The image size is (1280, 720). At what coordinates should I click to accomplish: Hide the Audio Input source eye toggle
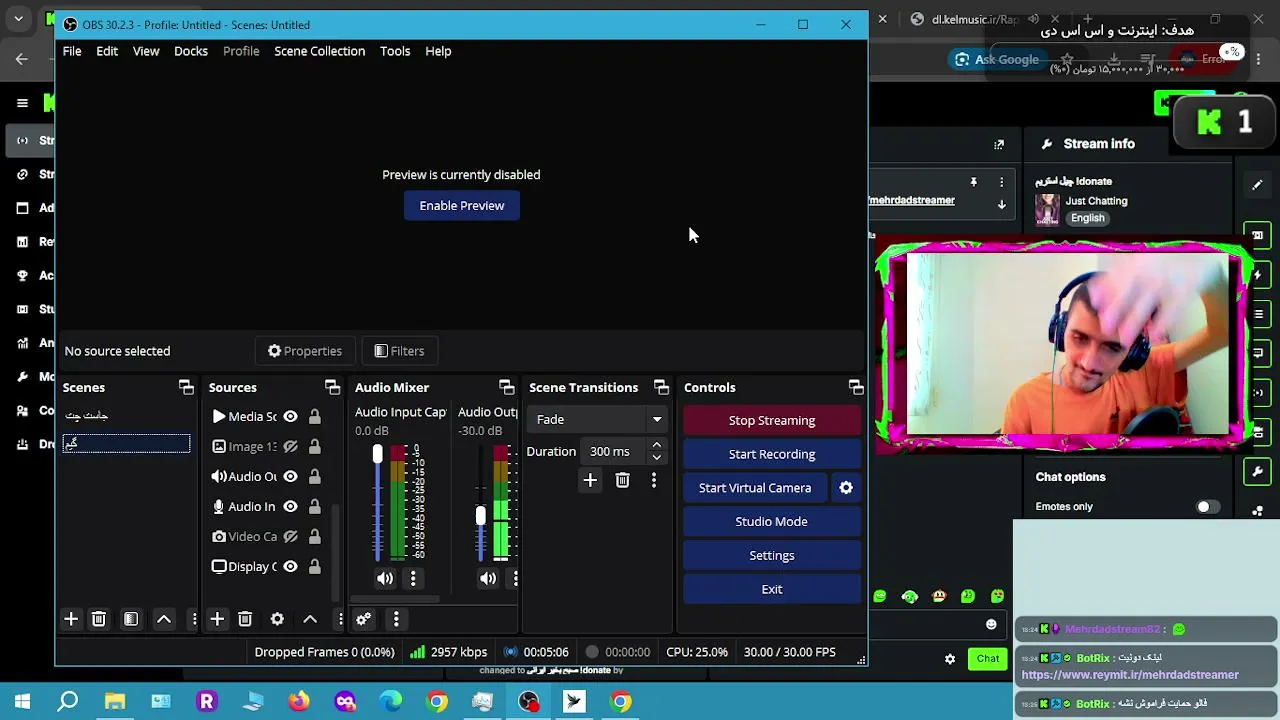coord(290,507)
